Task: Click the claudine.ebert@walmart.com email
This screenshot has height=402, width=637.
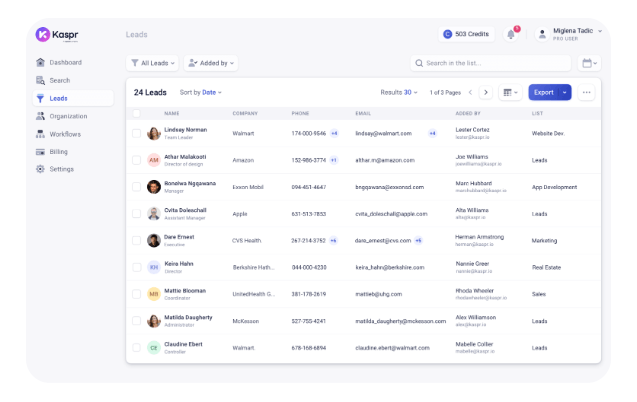Action: pos(392,348)
